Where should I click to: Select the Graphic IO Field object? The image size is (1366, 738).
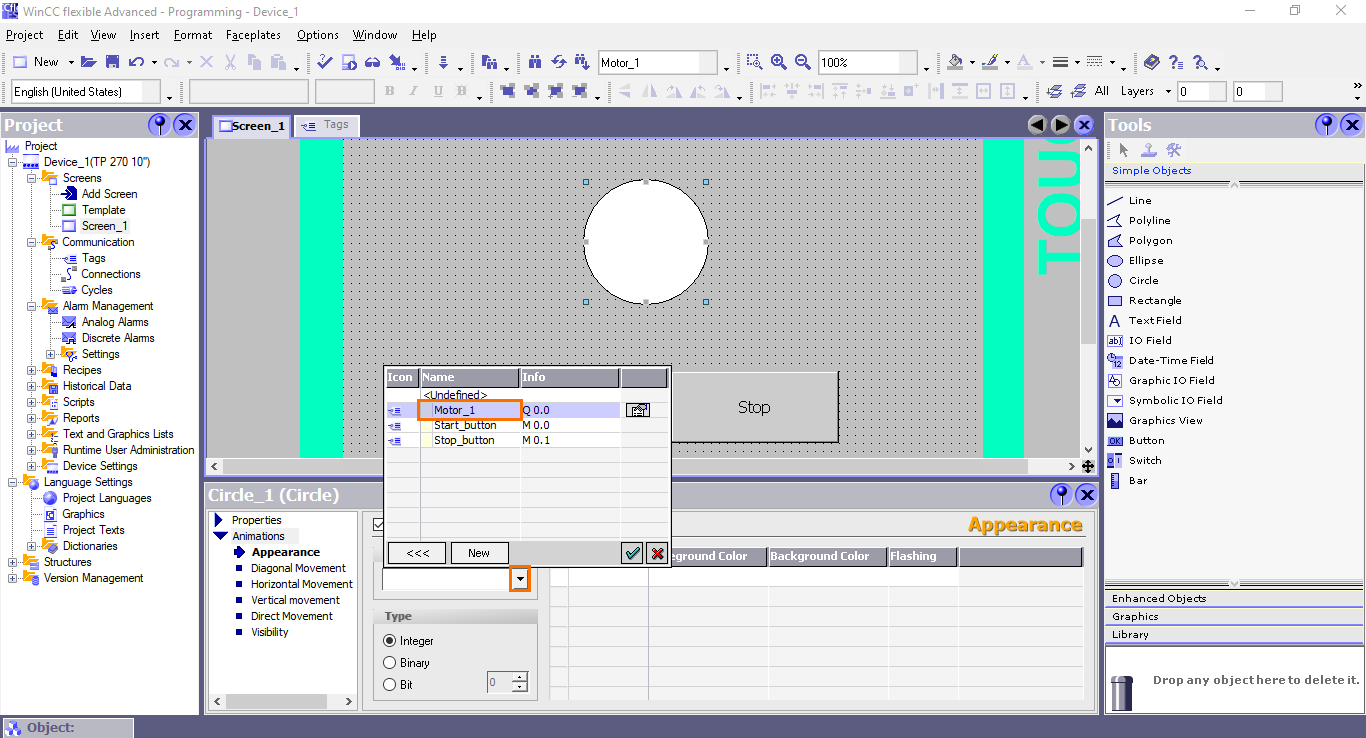1172,380
